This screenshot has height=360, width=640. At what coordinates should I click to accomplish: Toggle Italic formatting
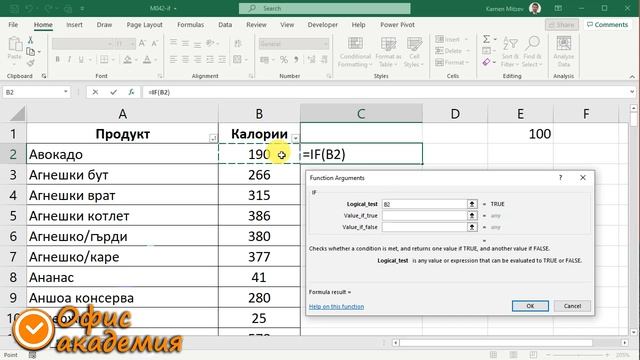69,60
